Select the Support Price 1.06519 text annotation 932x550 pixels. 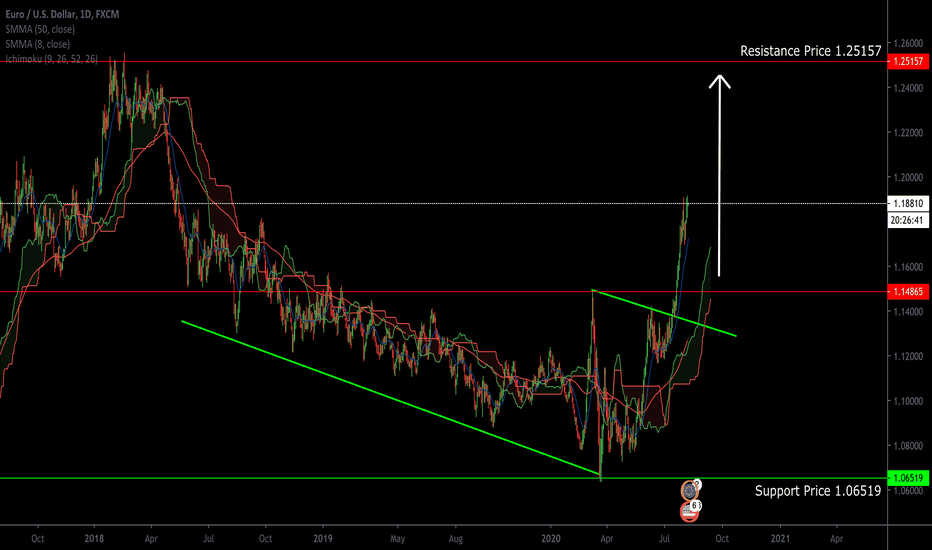818,491
